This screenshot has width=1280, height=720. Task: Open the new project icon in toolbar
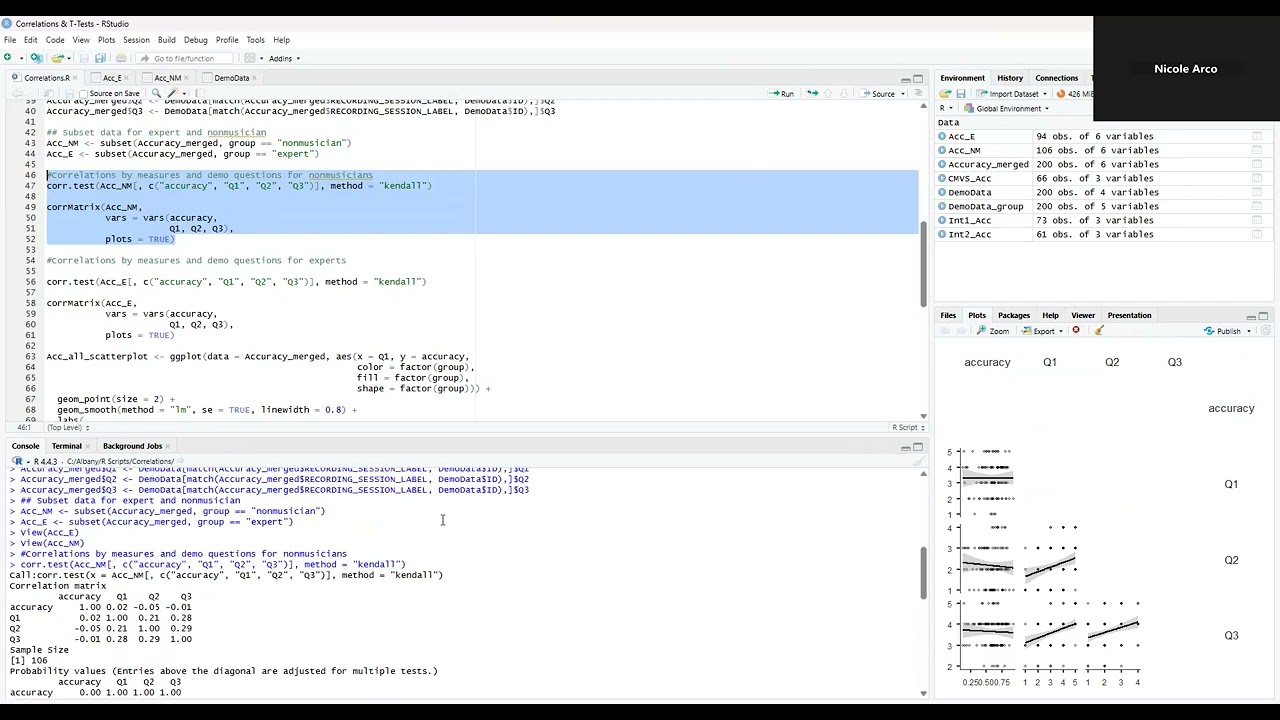point(36,58)
